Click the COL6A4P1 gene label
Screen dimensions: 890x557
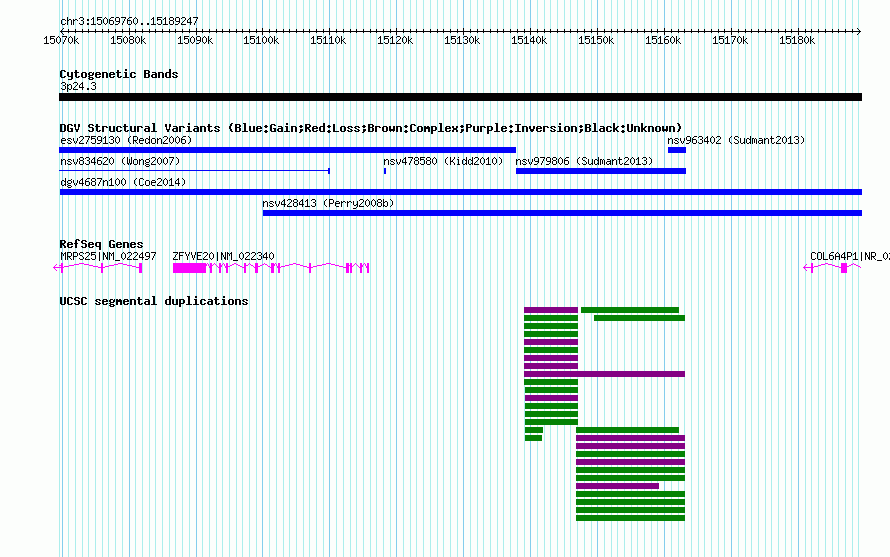(850, 257)
